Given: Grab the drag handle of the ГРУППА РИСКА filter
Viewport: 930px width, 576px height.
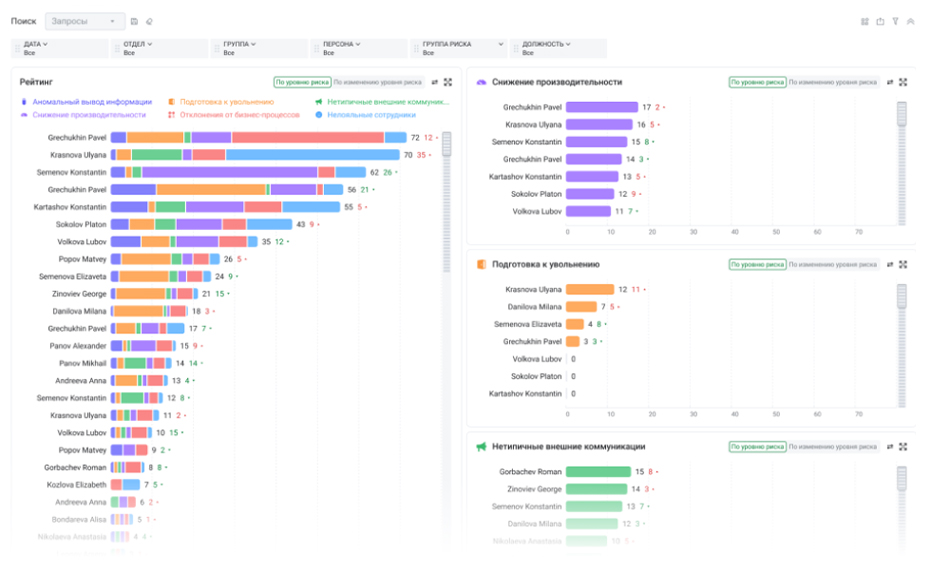Looking at the screenshot, I should point(416,49).
